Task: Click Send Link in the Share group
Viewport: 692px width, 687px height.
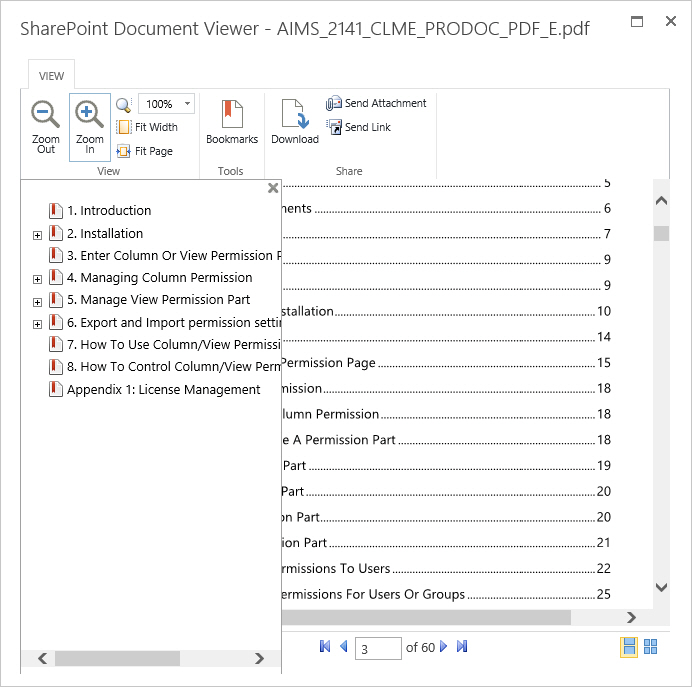Action: click(x=358, y=127)
